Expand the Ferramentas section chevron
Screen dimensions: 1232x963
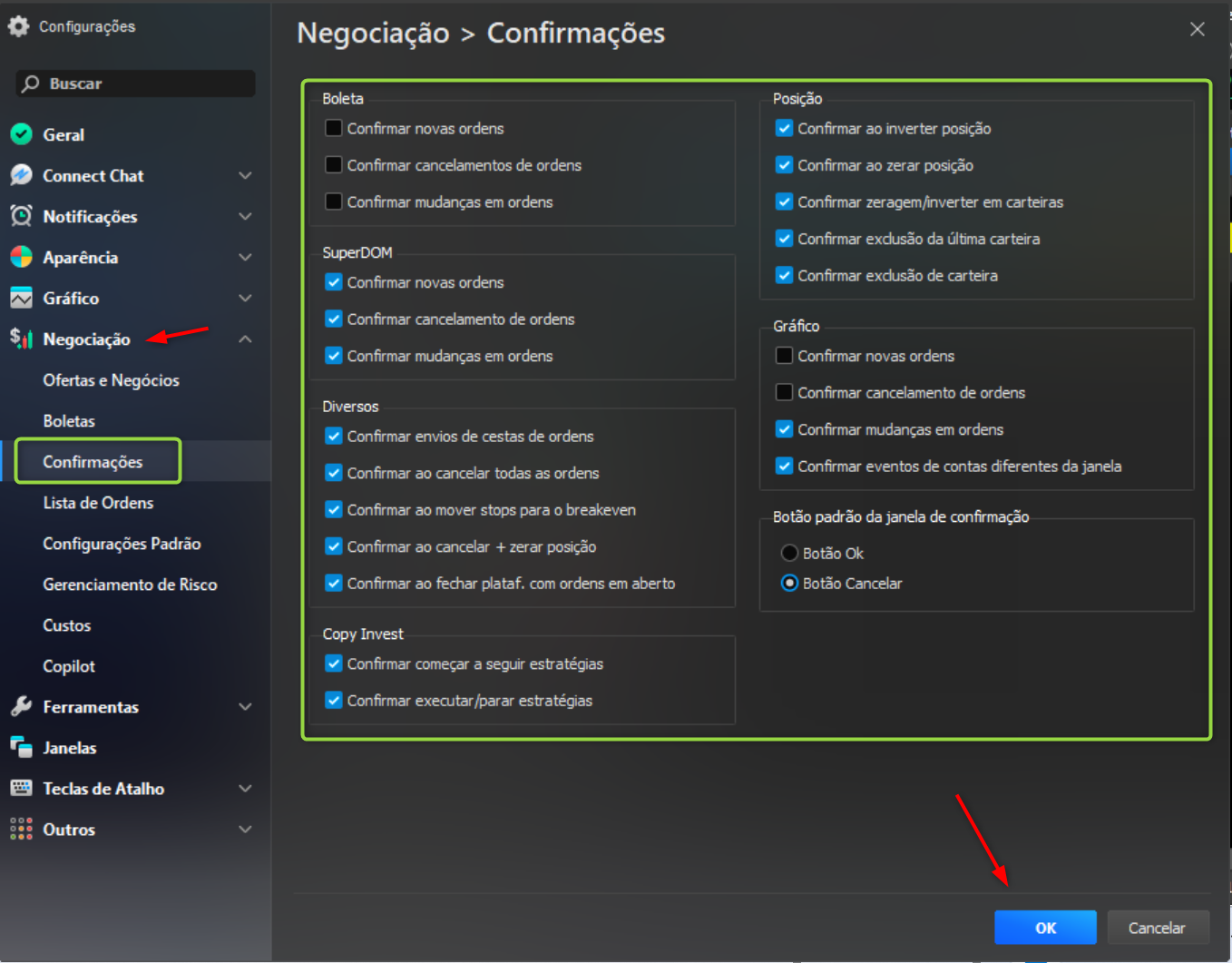point(245,706)
